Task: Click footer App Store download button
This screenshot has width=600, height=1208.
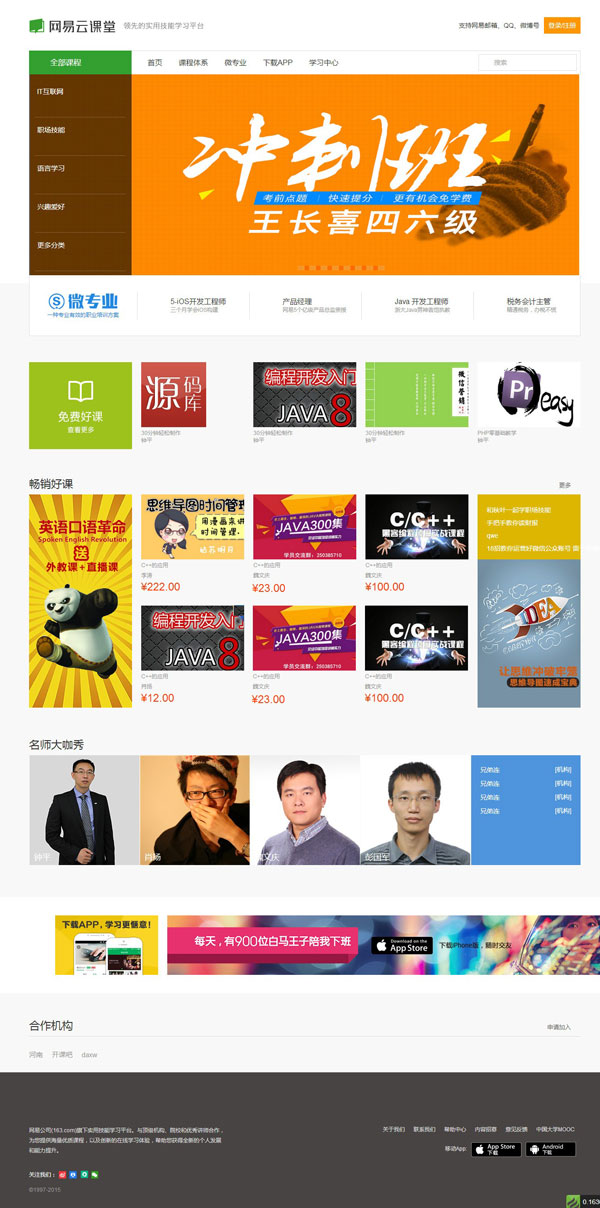Action: [496, 1149]
